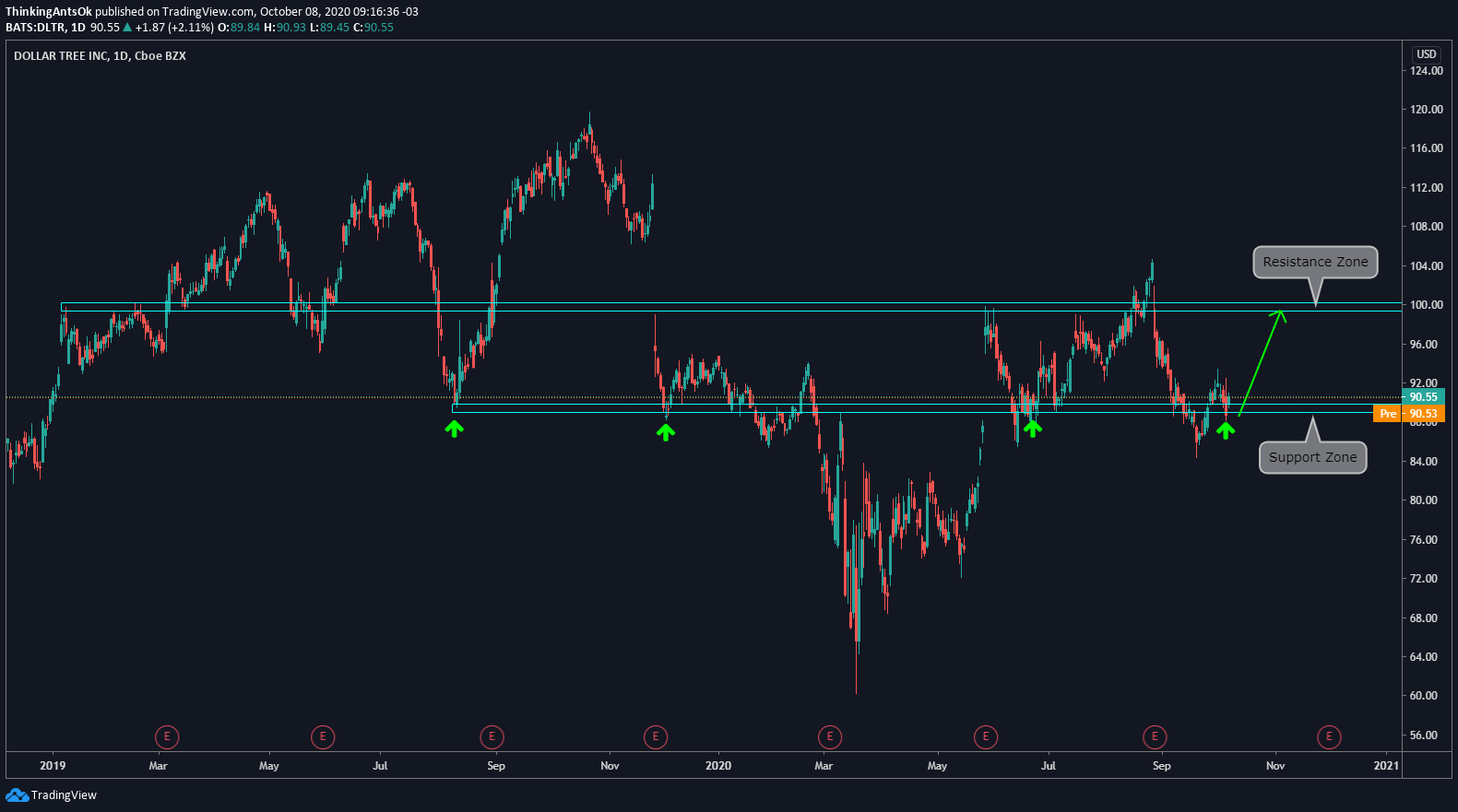Select the Resistance Zone callout label
Viewport: 1458px width, 812px height.
click(1316, 262)
